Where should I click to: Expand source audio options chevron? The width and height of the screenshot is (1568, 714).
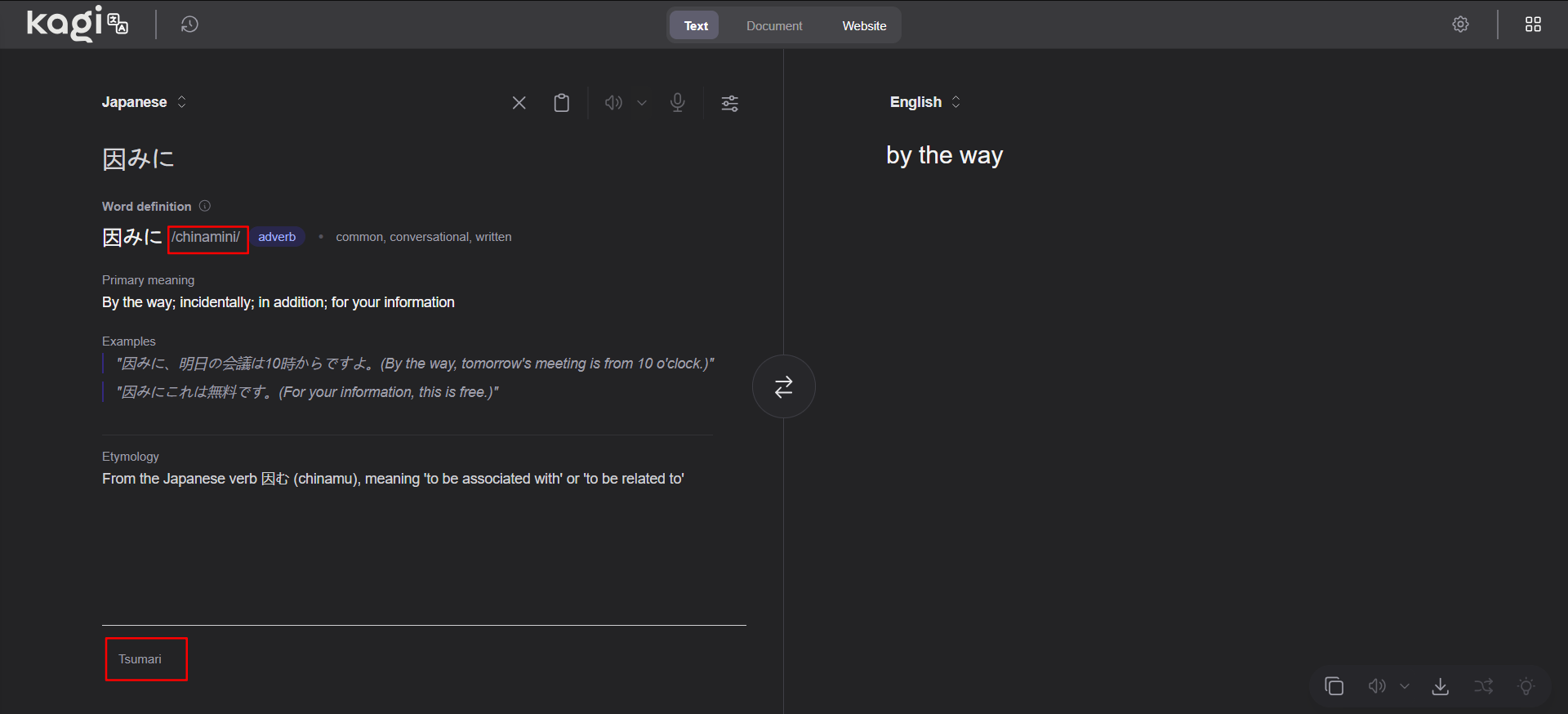[x=642, y=103]
